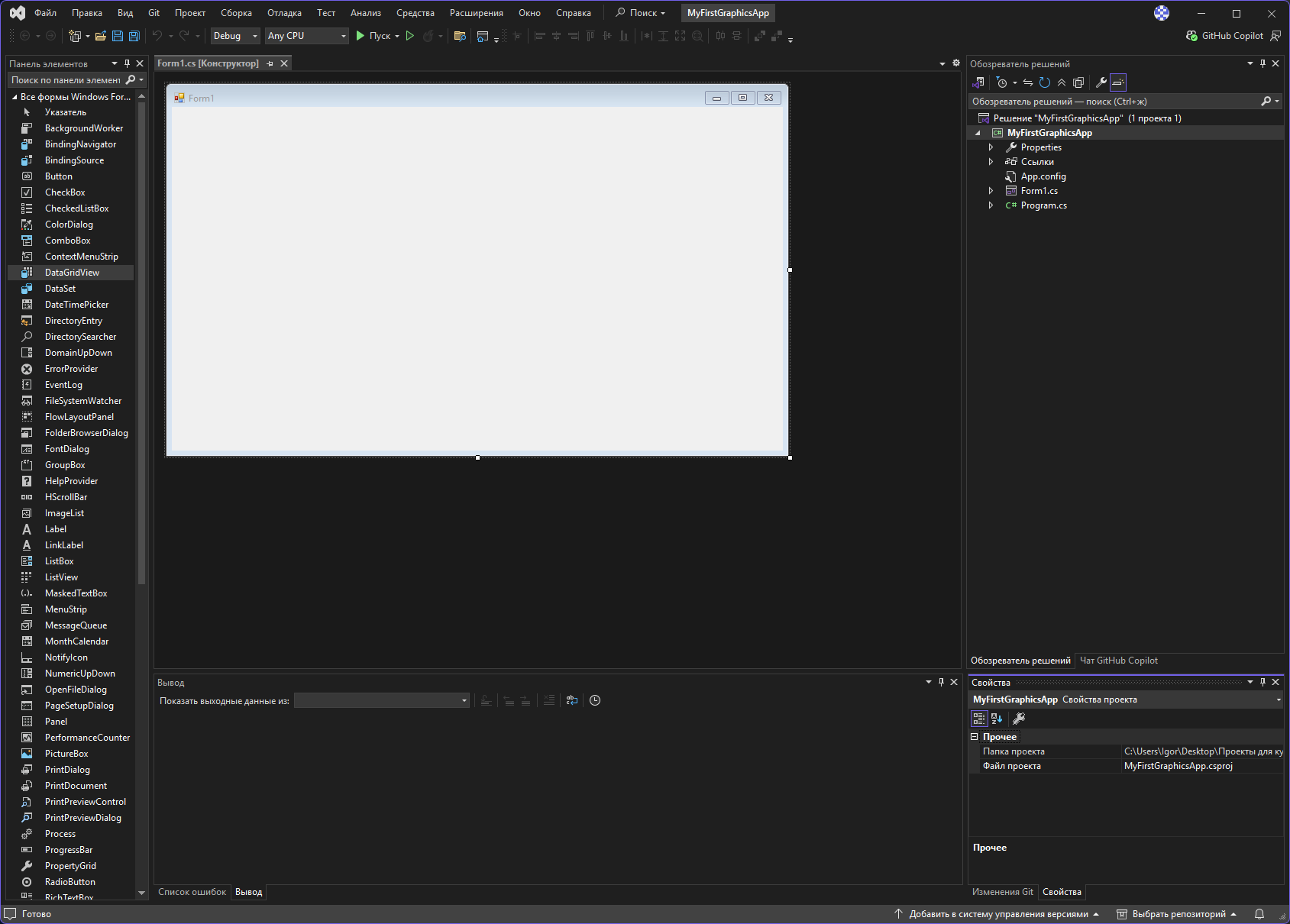Click the Поиск по панели элементов search field

click(67, 80)
